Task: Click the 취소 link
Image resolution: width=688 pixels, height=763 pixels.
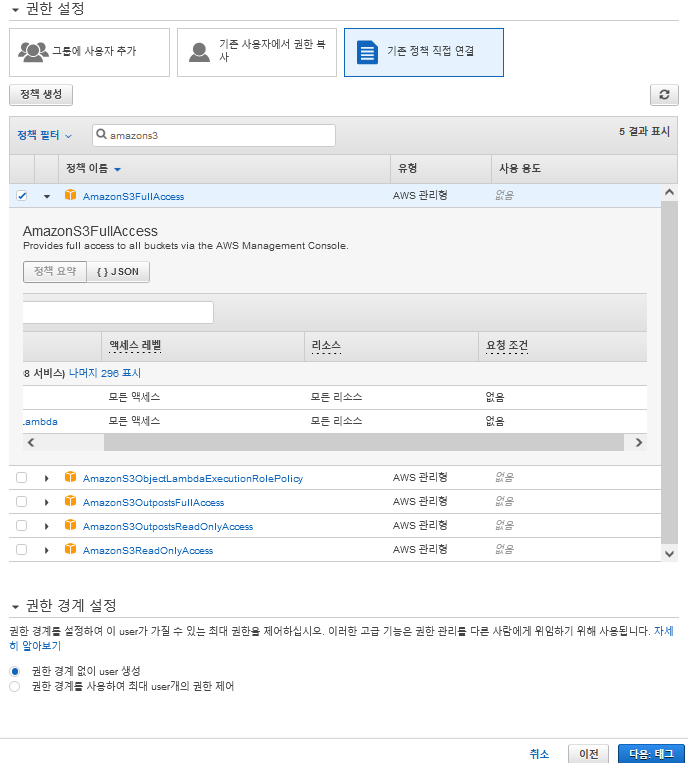Action: tap(539, 754)
